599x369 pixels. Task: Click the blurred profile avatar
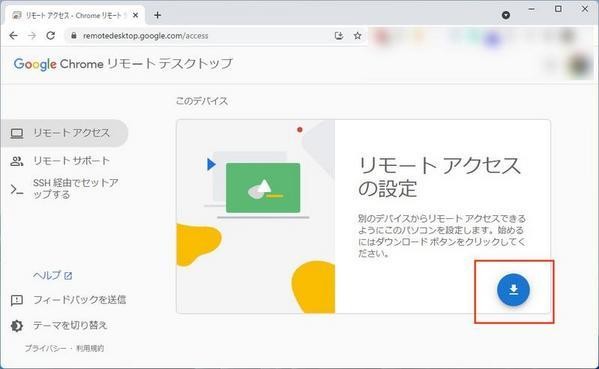click(x=580, y=66)
